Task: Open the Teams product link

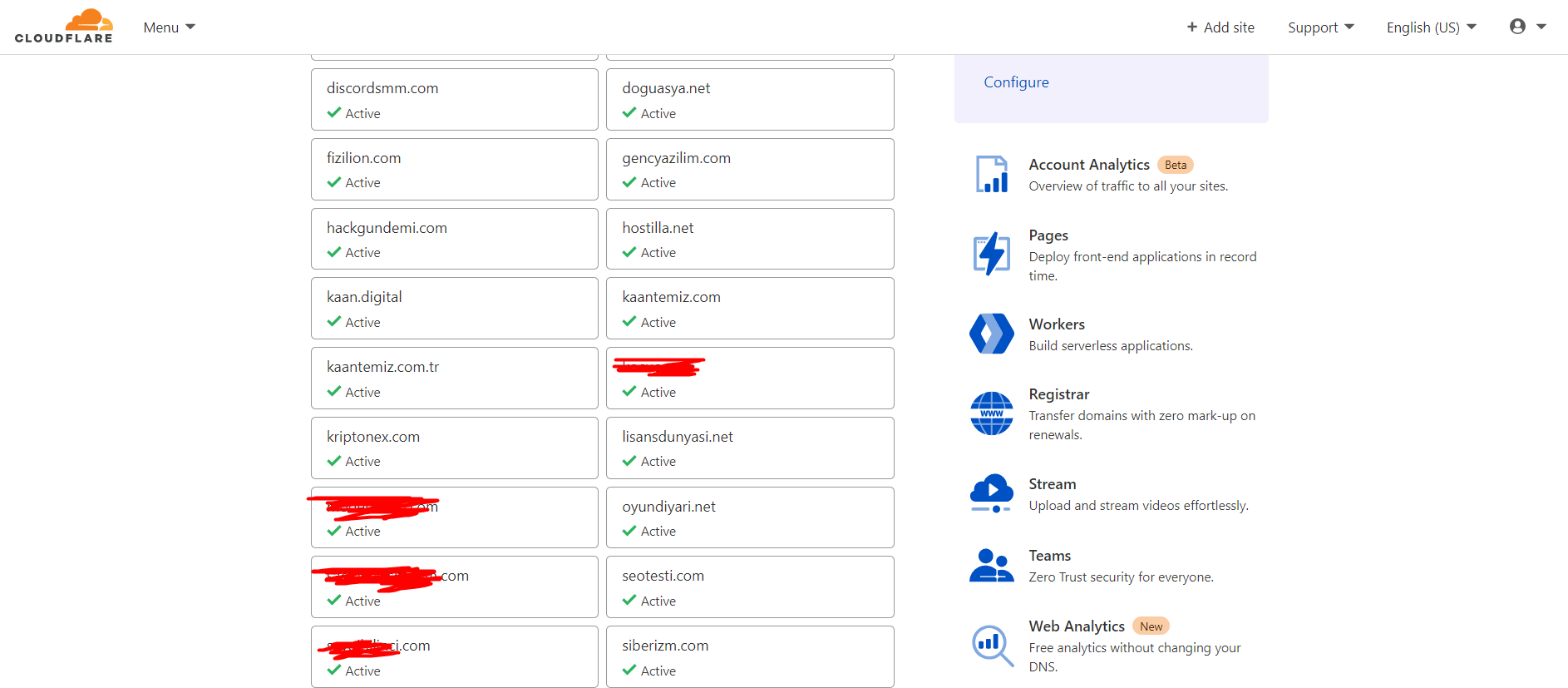Action: (x=1050, y=556)
